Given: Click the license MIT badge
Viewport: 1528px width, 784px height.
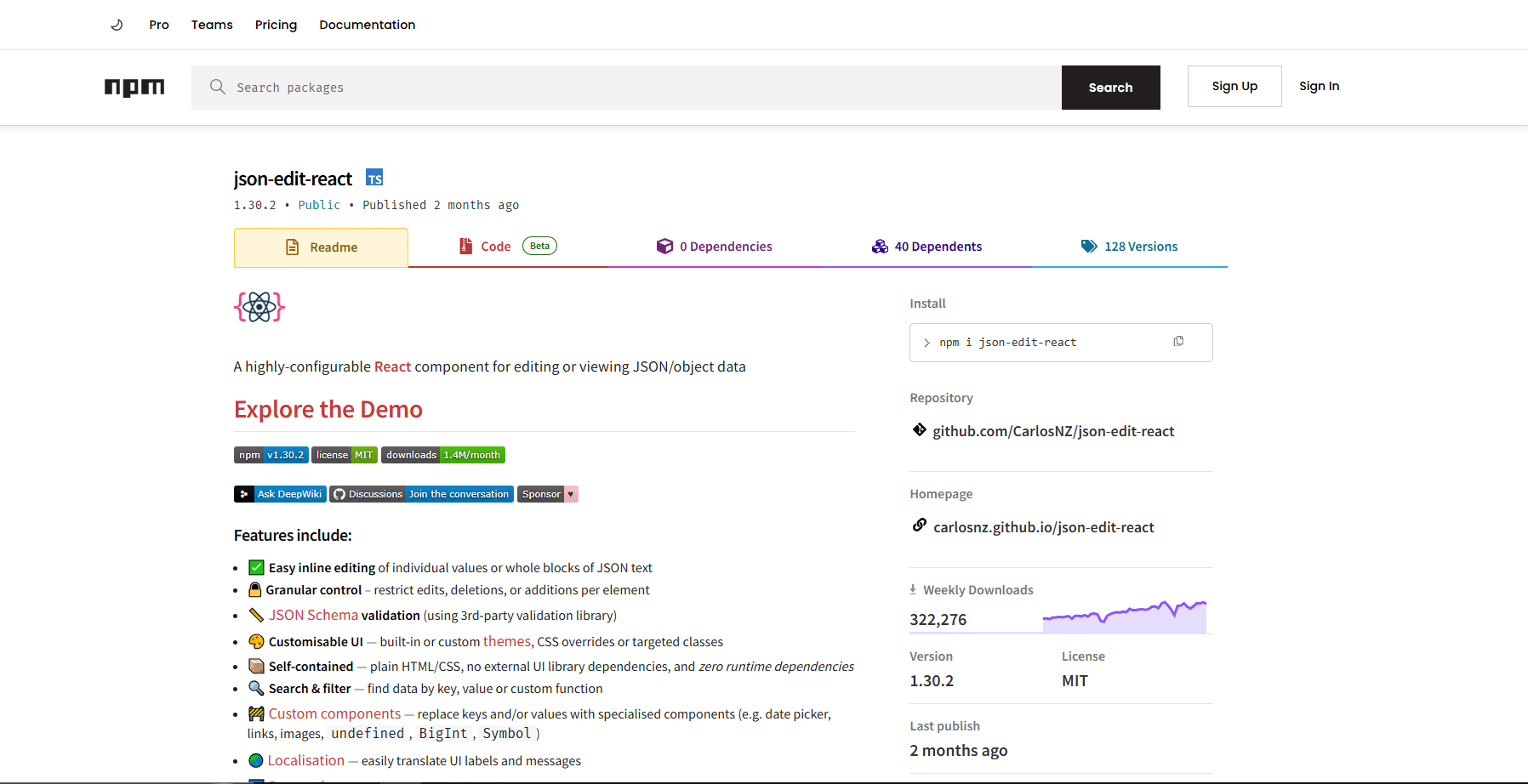Looking at the screenshot, I should (345, 455).
